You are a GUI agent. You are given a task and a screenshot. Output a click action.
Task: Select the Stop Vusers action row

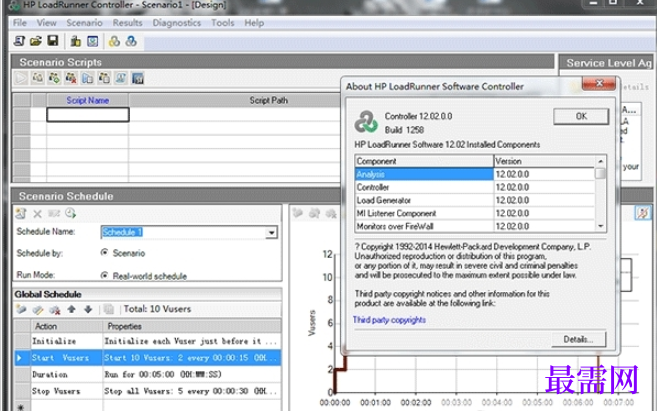coord(148,391)
